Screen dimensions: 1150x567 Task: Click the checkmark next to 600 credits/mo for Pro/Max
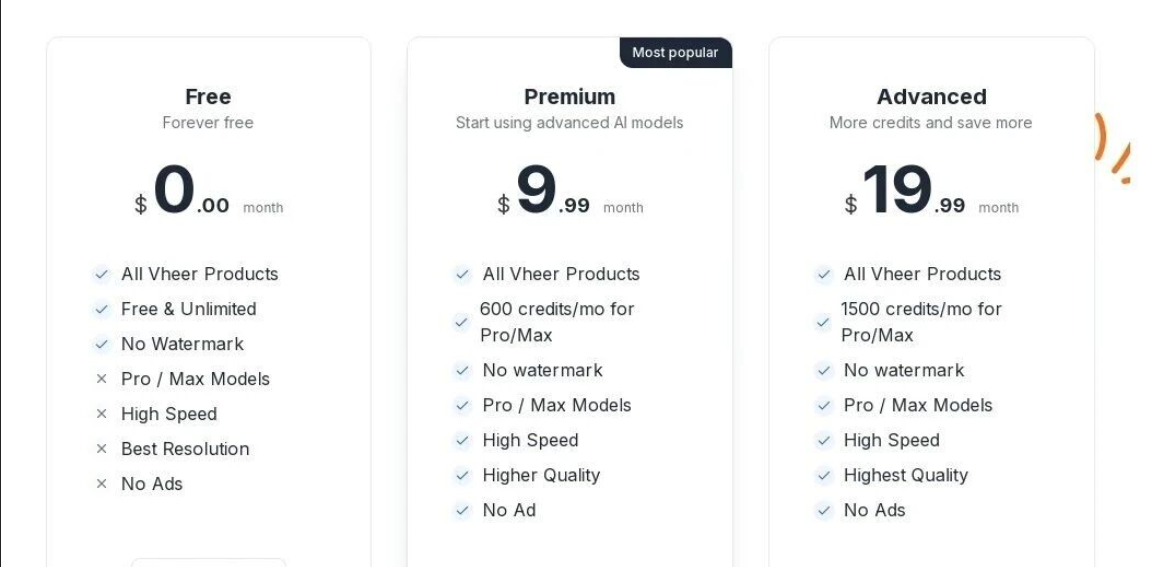click(461, 322)
